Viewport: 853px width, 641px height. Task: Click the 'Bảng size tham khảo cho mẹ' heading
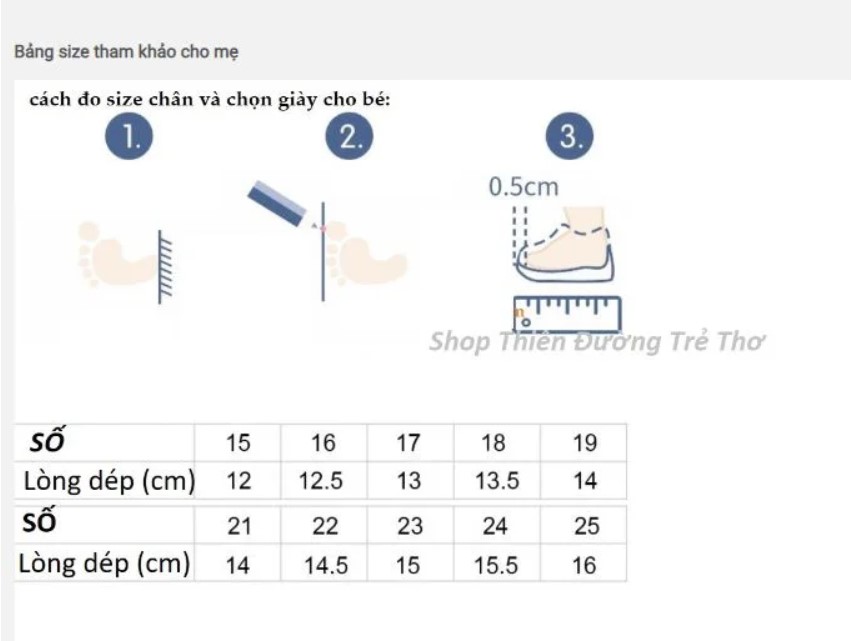point(126,51)
